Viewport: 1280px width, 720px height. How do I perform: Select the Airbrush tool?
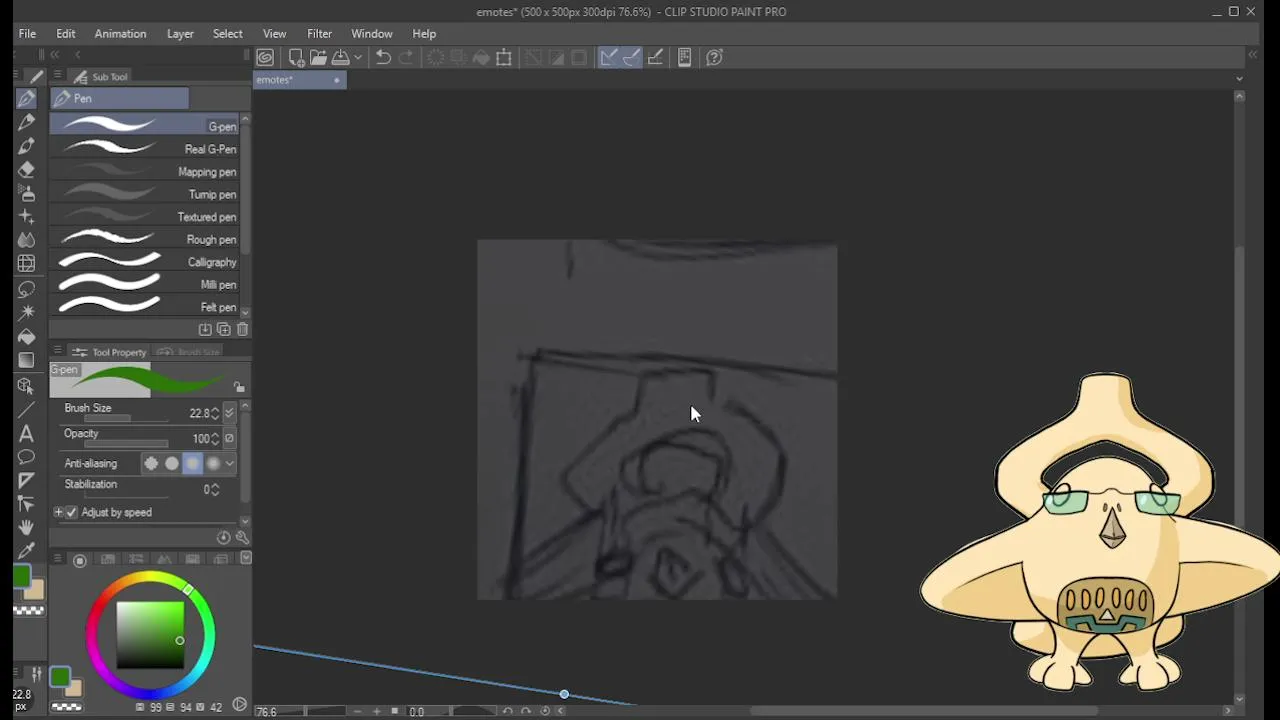pos(27,194)
